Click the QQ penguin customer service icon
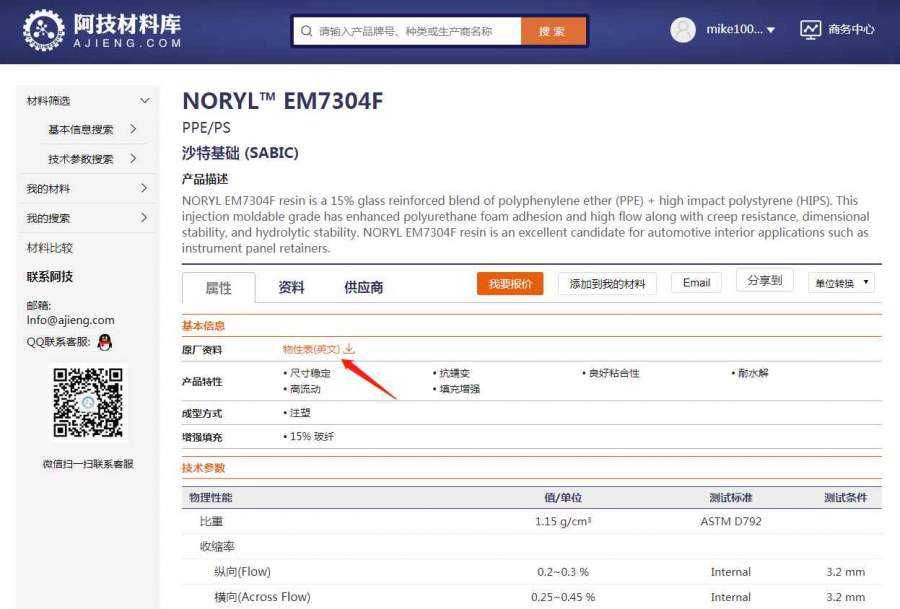Screen dimensions: 900x609 [x=105, y=342]
